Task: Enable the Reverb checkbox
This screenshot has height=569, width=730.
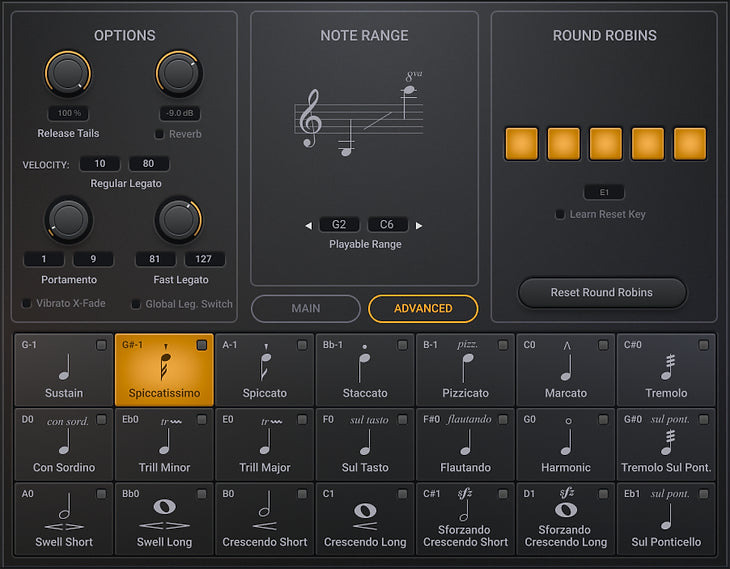Action: click(160, 134)
